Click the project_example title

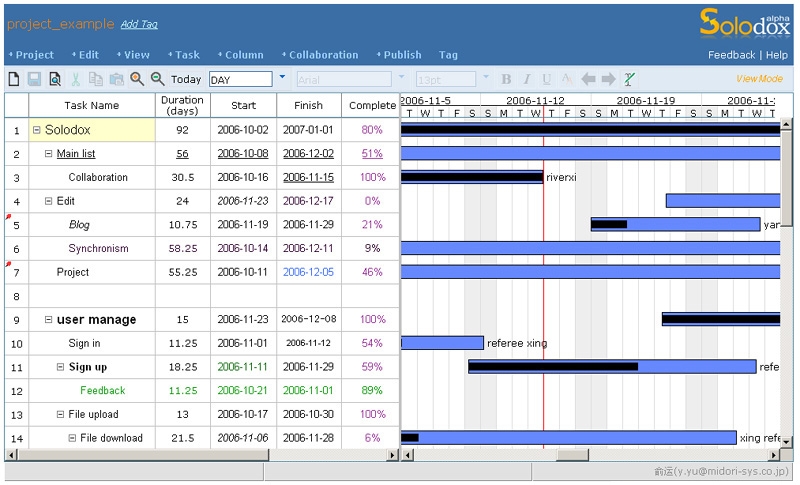pos(60,24)
